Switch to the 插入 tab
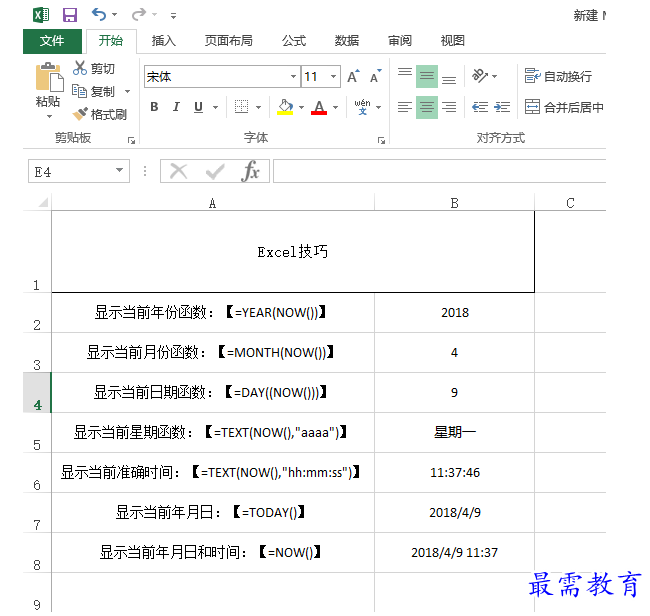650x616 pixels. pyautogui.click(x=164, y=41)
